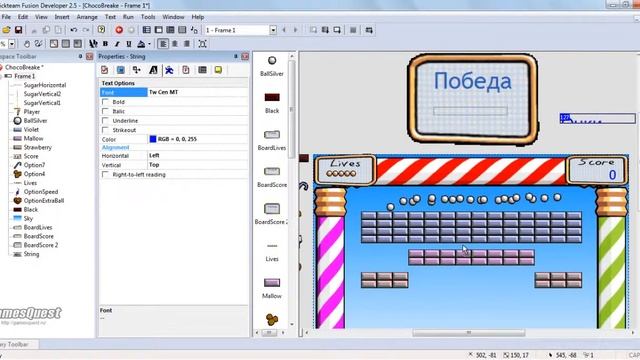The height and width of the screenshot is (360, 640).
Task: Run the application with red button
Action: pyautogui.click(x=119, y=30)
